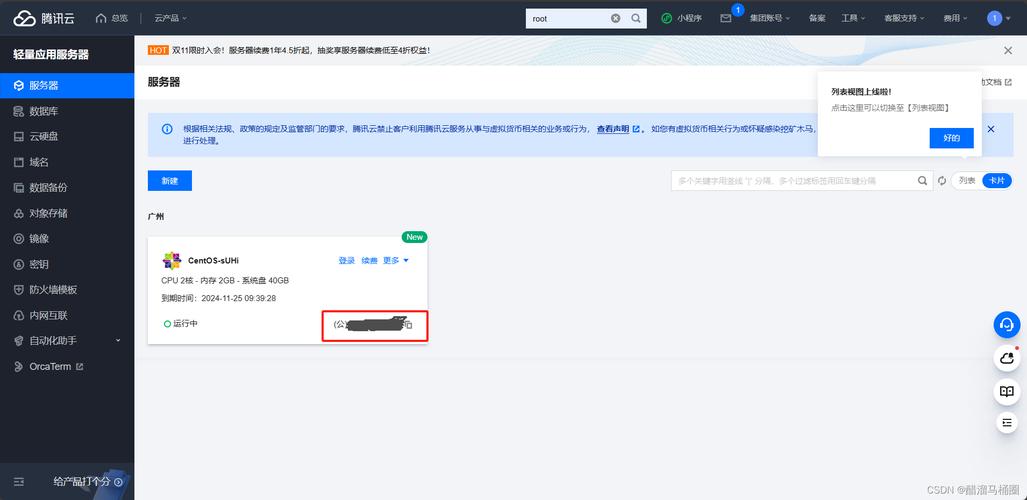The height and width of the screenshot is (500, 1027).
Task: Expand the 集团账号 menu
Action: coord(770,18)
